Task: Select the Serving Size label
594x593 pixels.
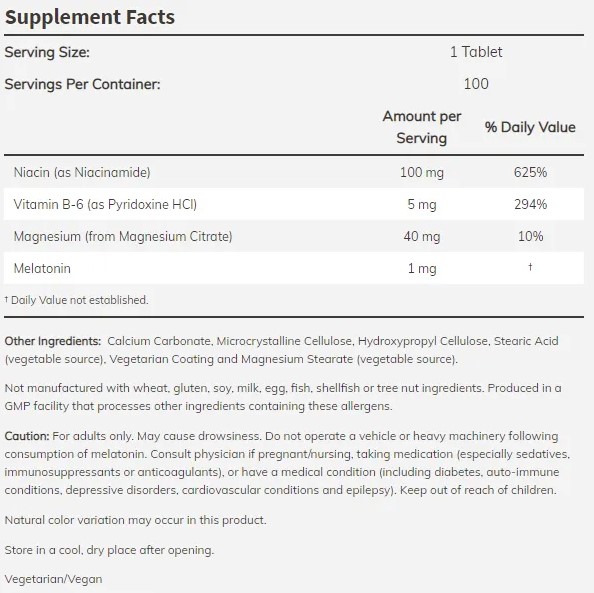Action: (47, 52)
